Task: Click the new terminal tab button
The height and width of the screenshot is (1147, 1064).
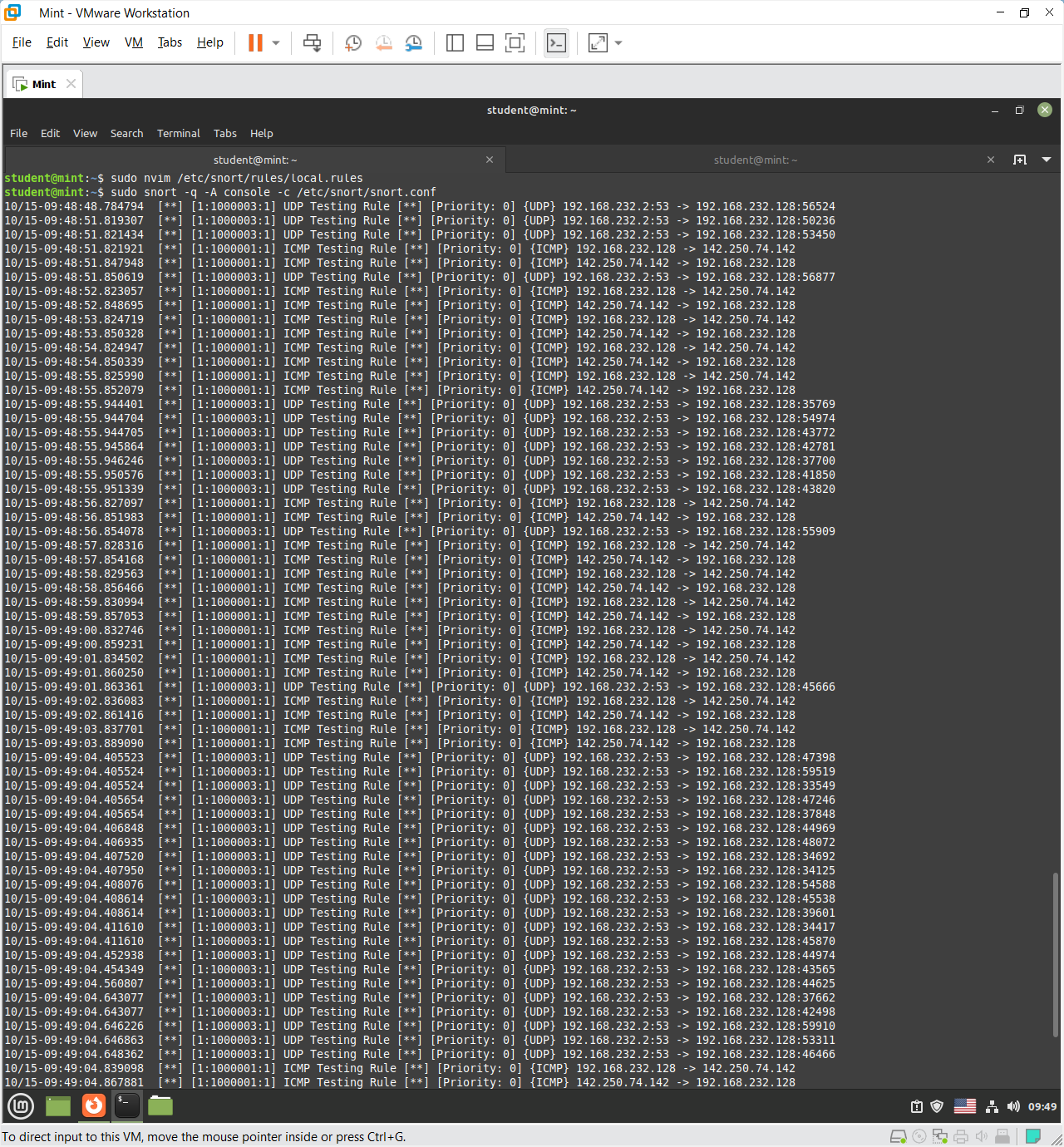Action: coord(1020,160)
